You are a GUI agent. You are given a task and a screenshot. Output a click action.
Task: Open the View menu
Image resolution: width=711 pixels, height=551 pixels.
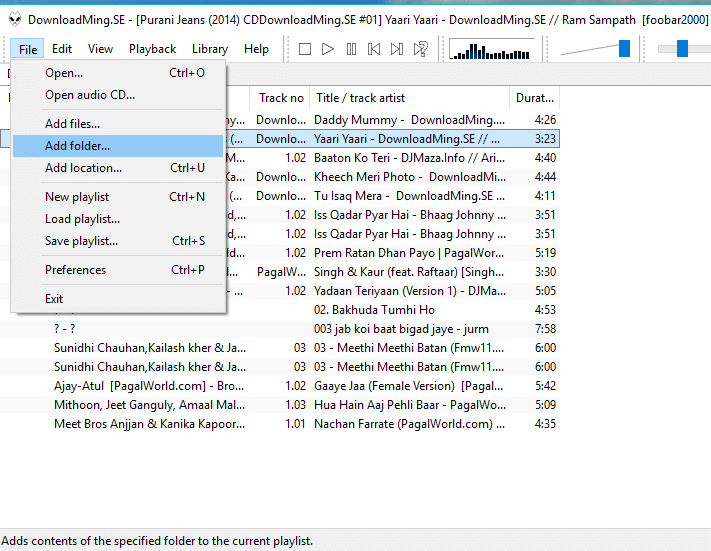100,49
